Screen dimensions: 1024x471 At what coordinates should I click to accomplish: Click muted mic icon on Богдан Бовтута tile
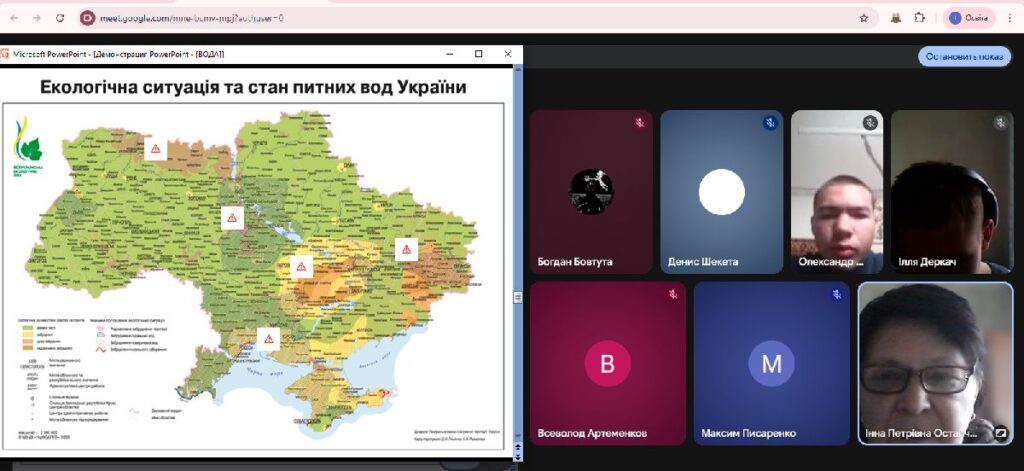tap(640, 123)
